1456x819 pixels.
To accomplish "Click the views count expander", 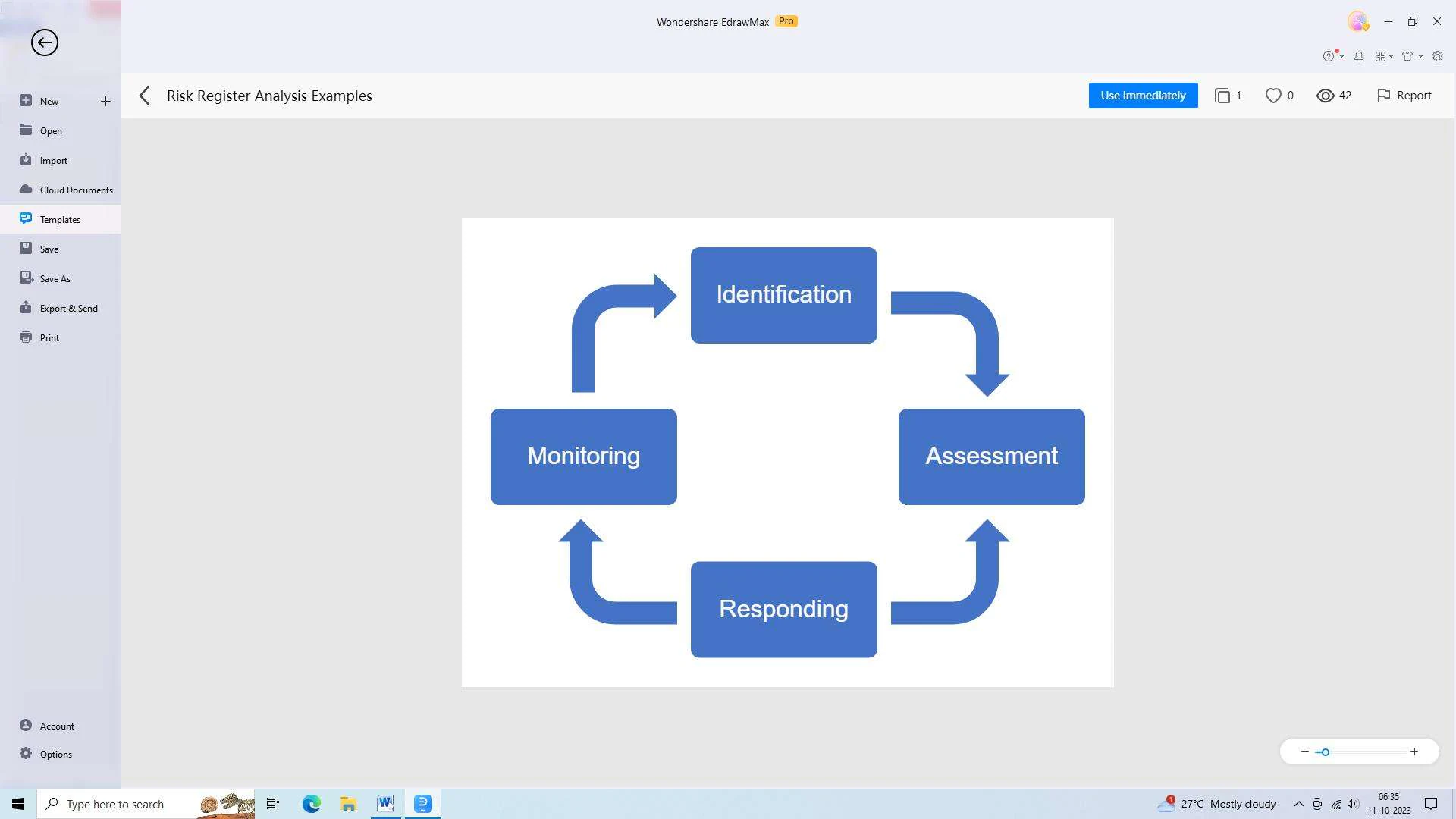I will [1334, 95].
